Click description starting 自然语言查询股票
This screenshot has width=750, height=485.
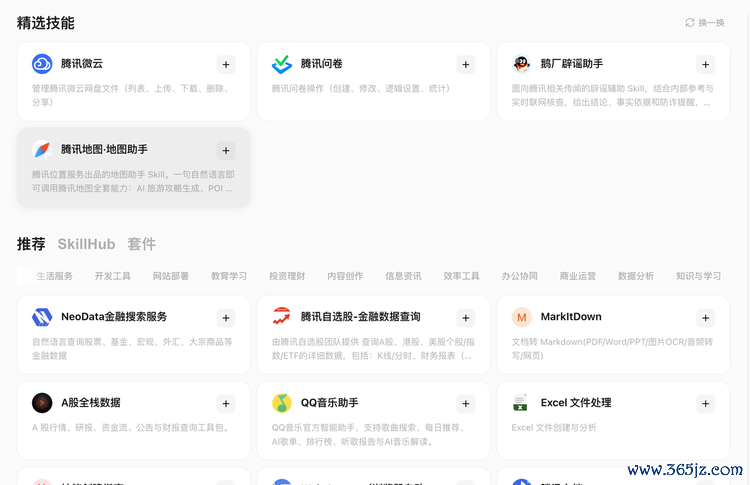pyautogui.click(x=132, y=349)
